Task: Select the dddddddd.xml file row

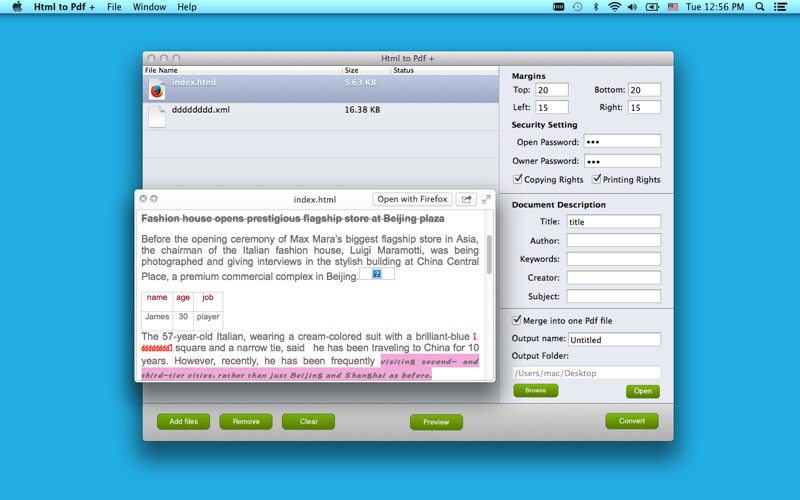Action: pyautogui.click(x=321, y=116)
